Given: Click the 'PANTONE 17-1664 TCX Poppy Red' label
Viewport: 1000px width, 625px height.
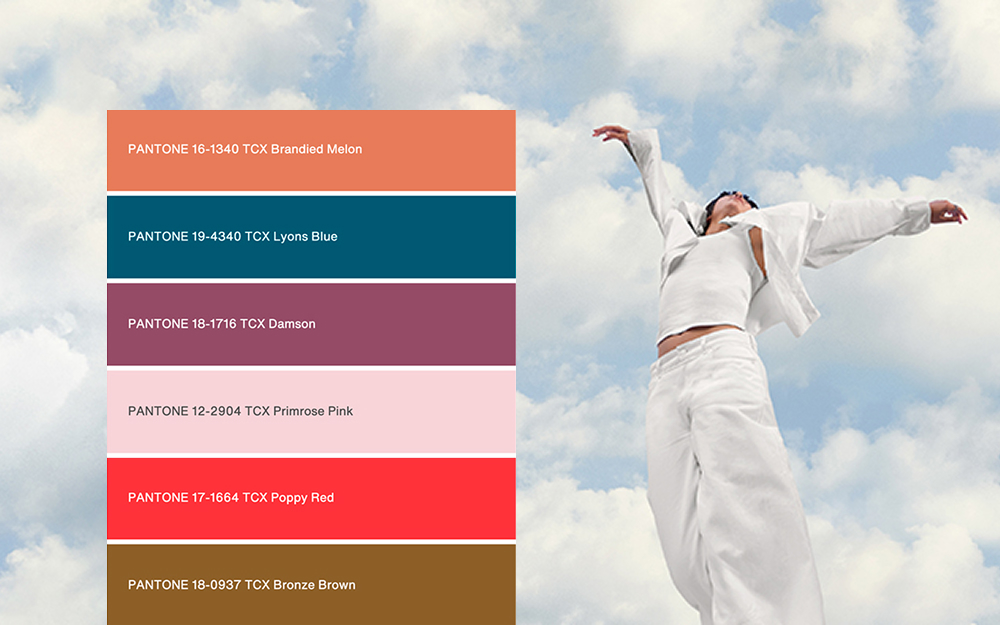Looking at the screenshot, I should (x=231, y=498).
